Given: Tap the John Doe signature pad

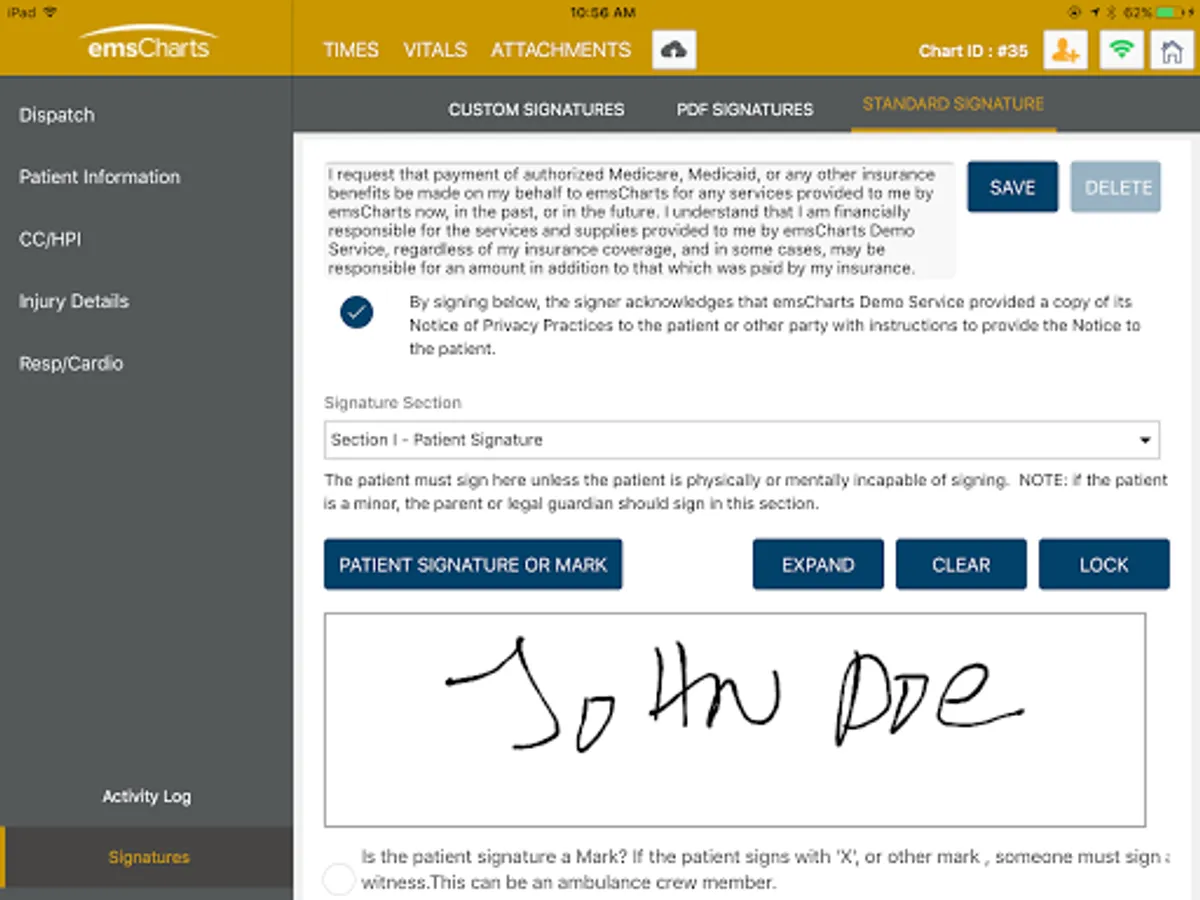Looking at the screenshot, I should pyautogui.click(x=735, y=720).
